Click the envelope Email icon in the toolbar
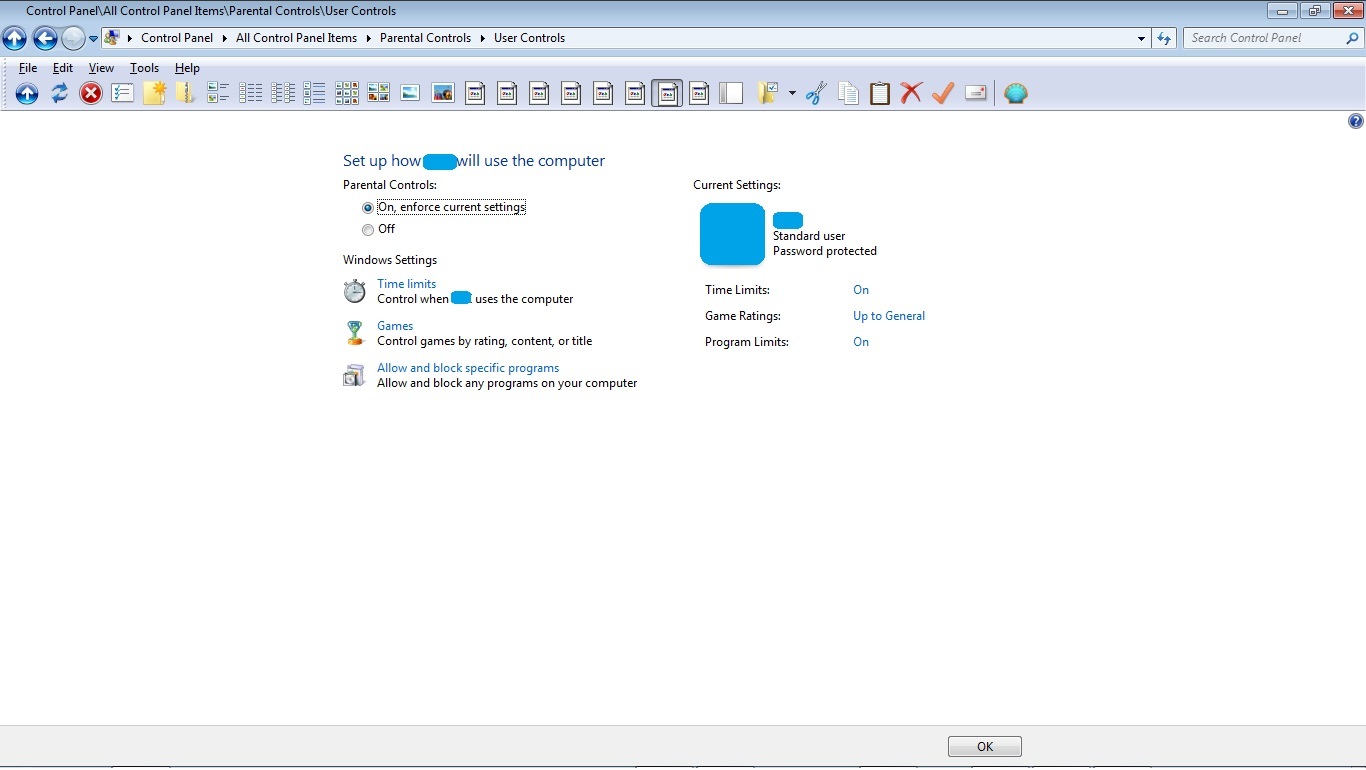Image resolution: width=1366 pixels, height=770 pixels. [976, 93]
